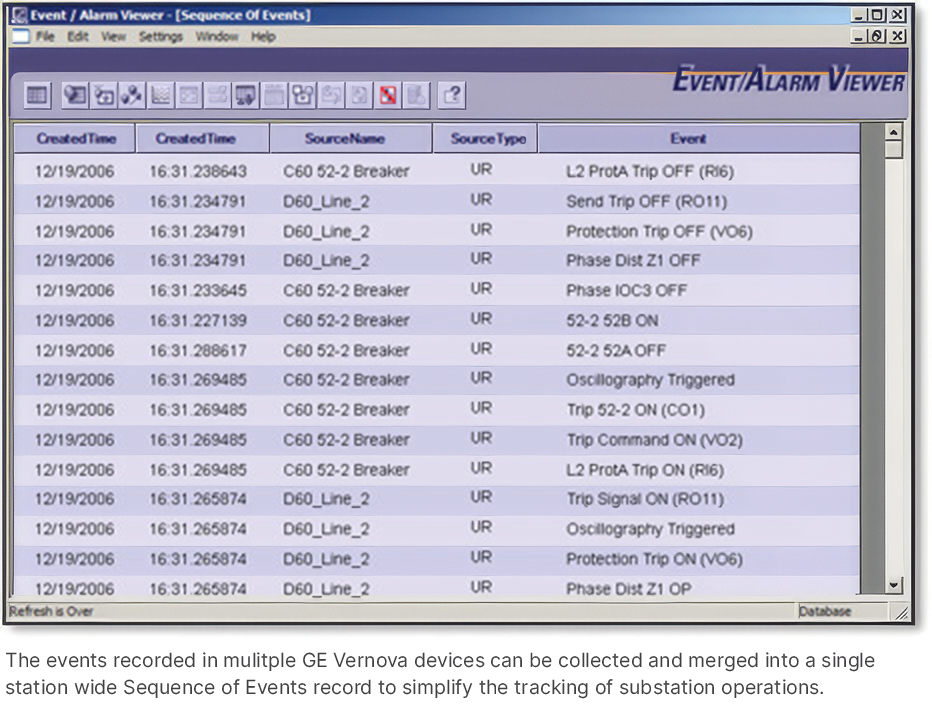Click timestamp 16:31.233645
The height and width of the screenshot is (714, 932).
(197, 291)
